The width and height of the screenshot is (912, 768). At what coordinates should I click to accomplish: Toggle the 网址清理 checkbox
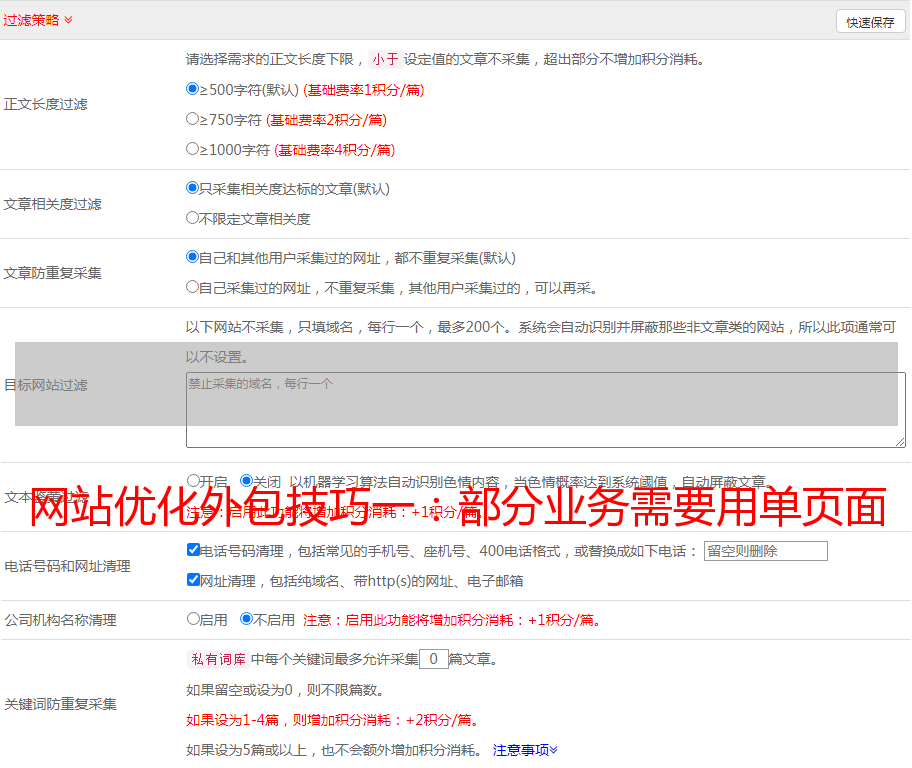(194, 580)
